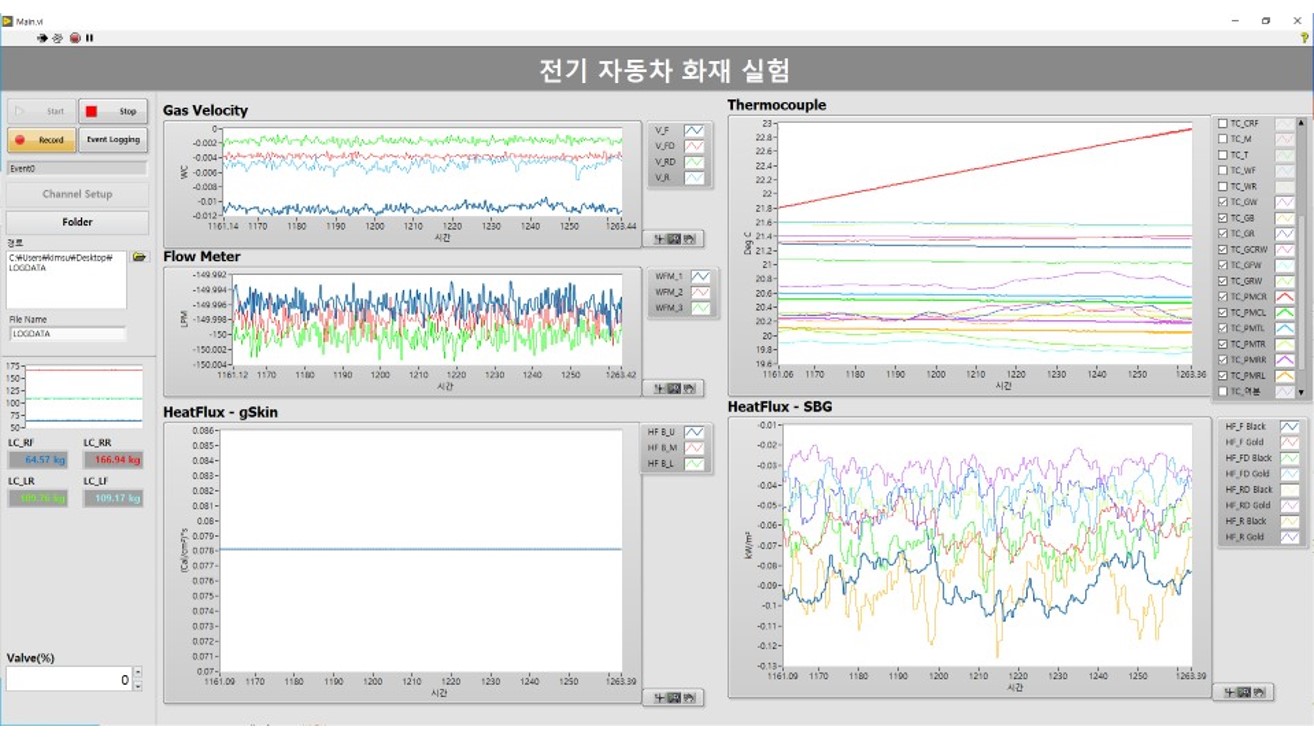Click the LabVIEW Run arrow icon
This screenshot has width=1314, height=739.
coord(42,38)
